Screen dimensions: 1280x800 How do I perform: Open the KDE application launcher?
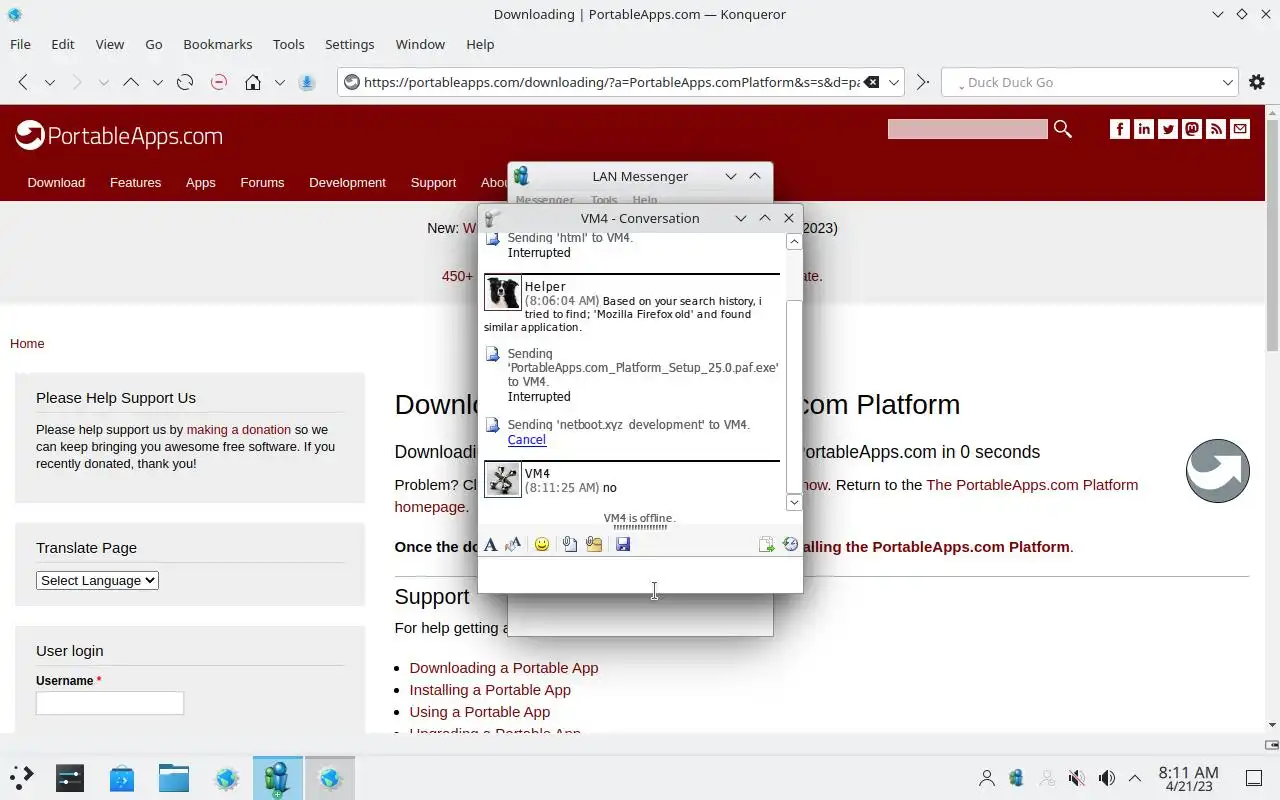pos(21,778)
